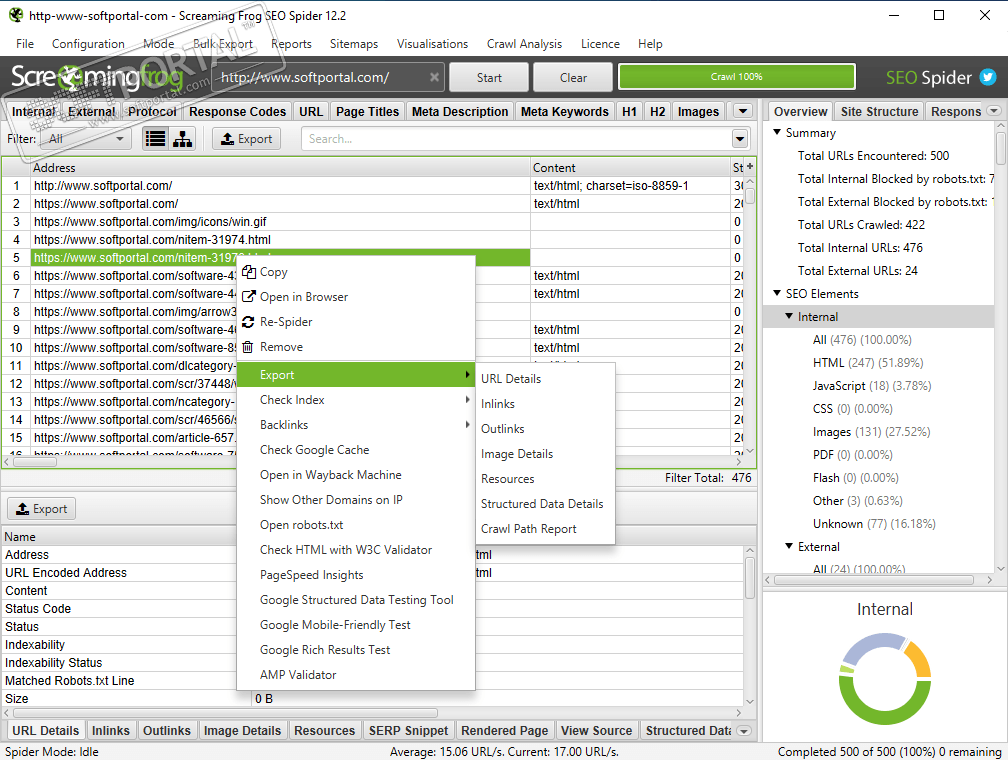Viewport: 1008px width, 760px height.
Task: Open the search options dropdown arrow
Action: click(x=740, y=139)
